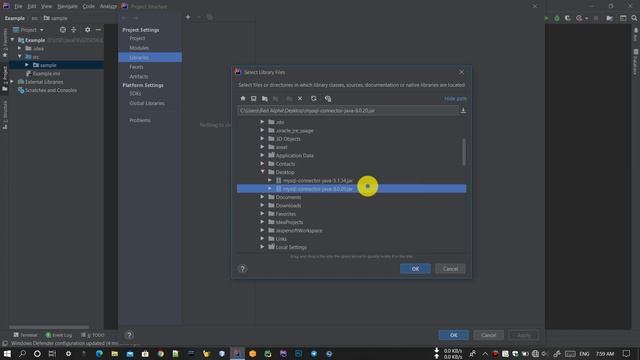Help icon in Select Library Files dialog

pos(242,269)
